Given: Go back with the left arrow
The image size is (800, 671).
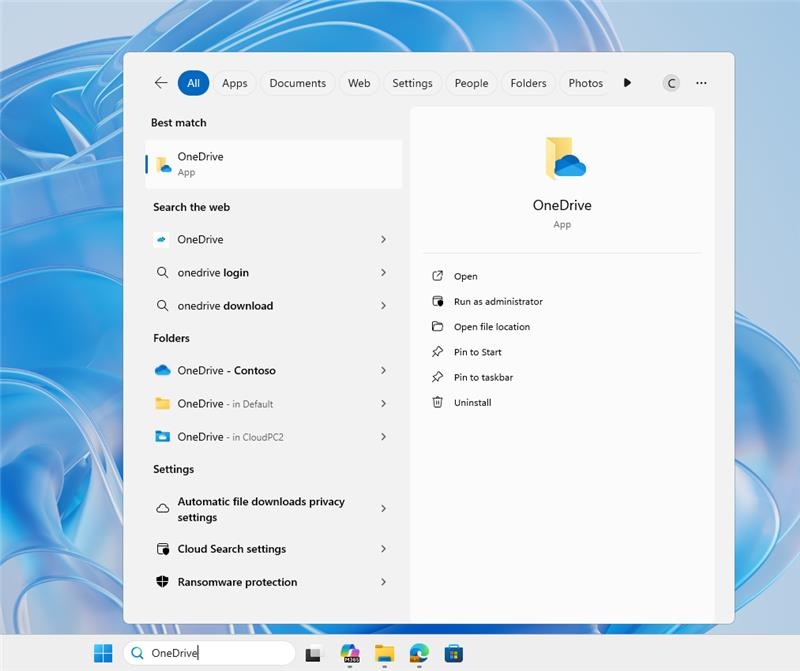Looking at the screenshot, I should tap(161, 83).
